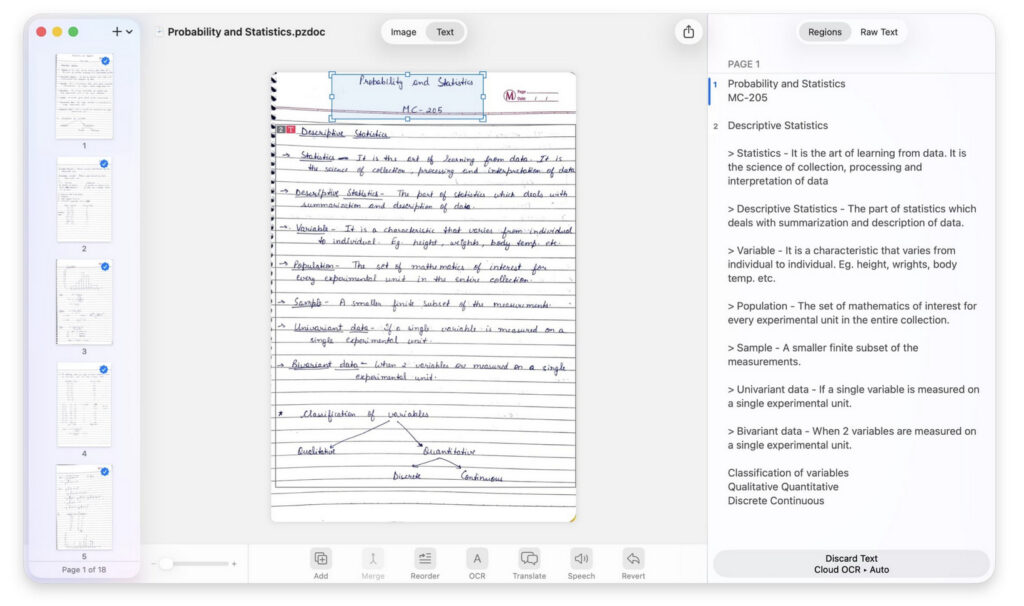
Task: Click the Revert icon
Action: pos(632,559)
